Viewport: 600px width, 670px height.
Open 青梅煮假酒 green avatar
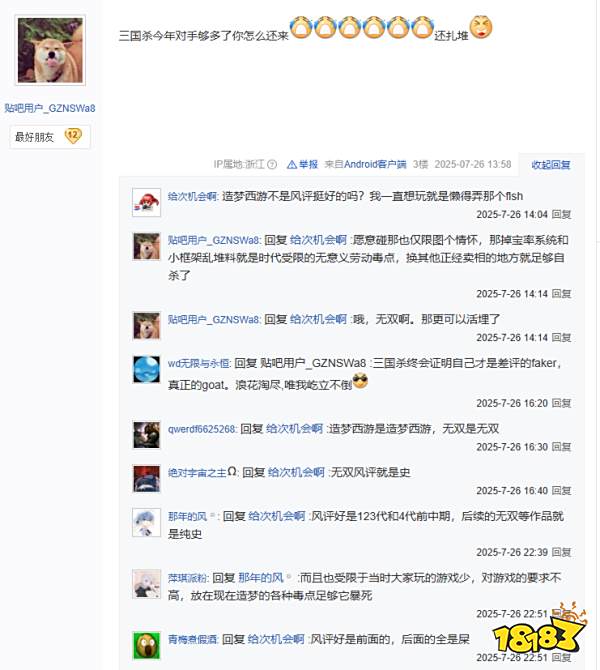147,646
